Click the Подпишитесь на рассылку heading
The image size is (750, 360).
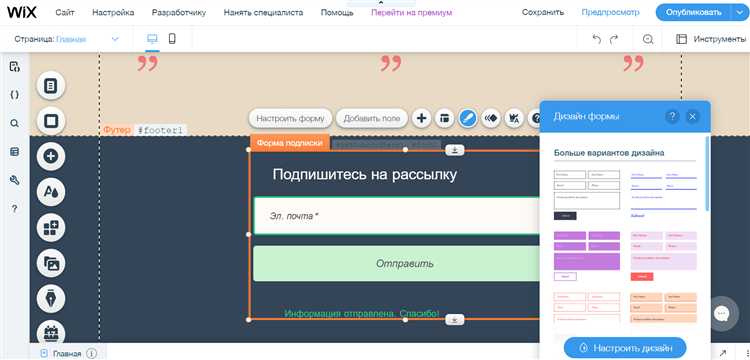click(364, 175)
